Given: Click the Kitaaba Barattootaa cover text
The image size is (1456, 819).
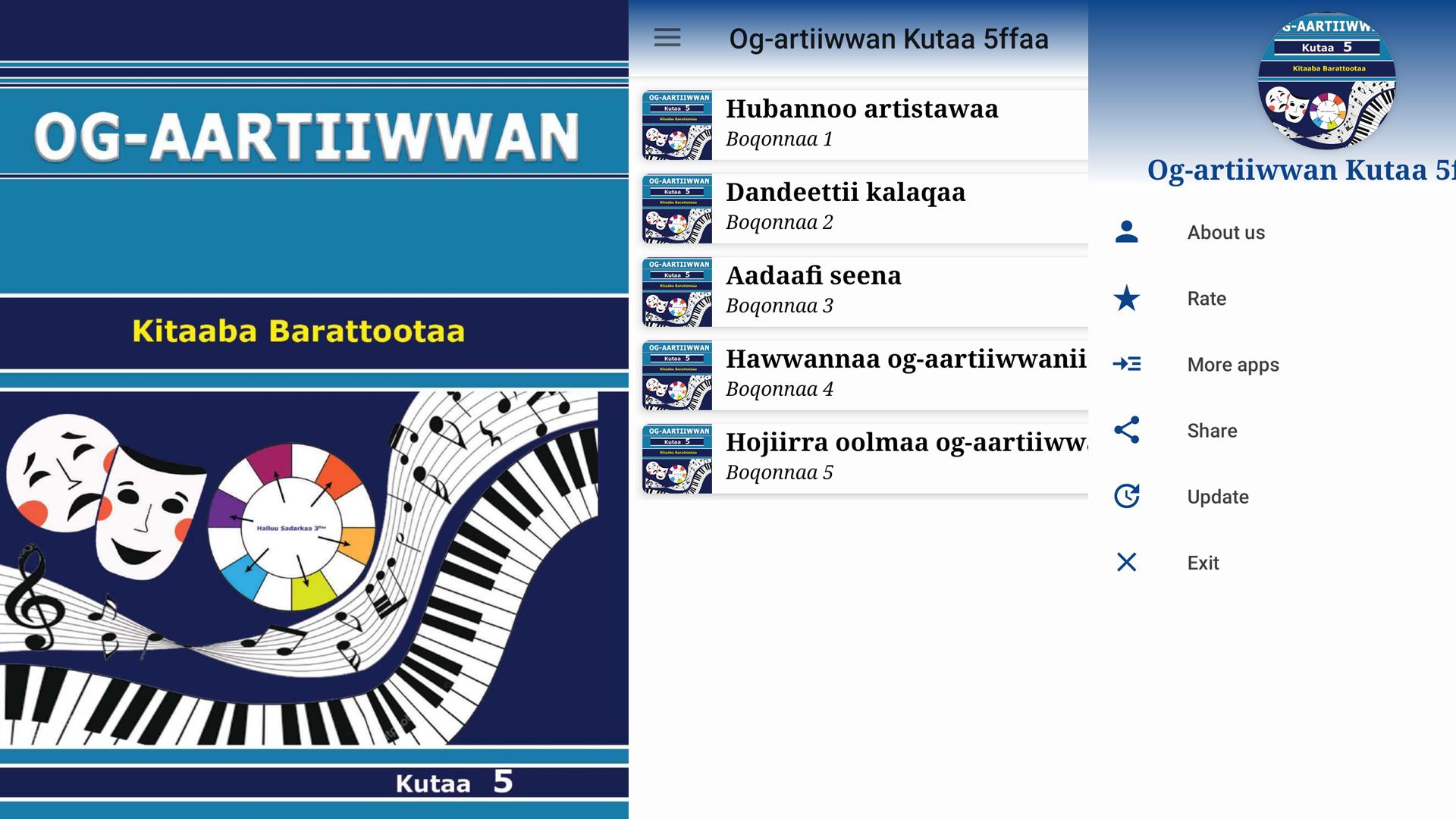Looking at the screenshot, I should 298,331.
